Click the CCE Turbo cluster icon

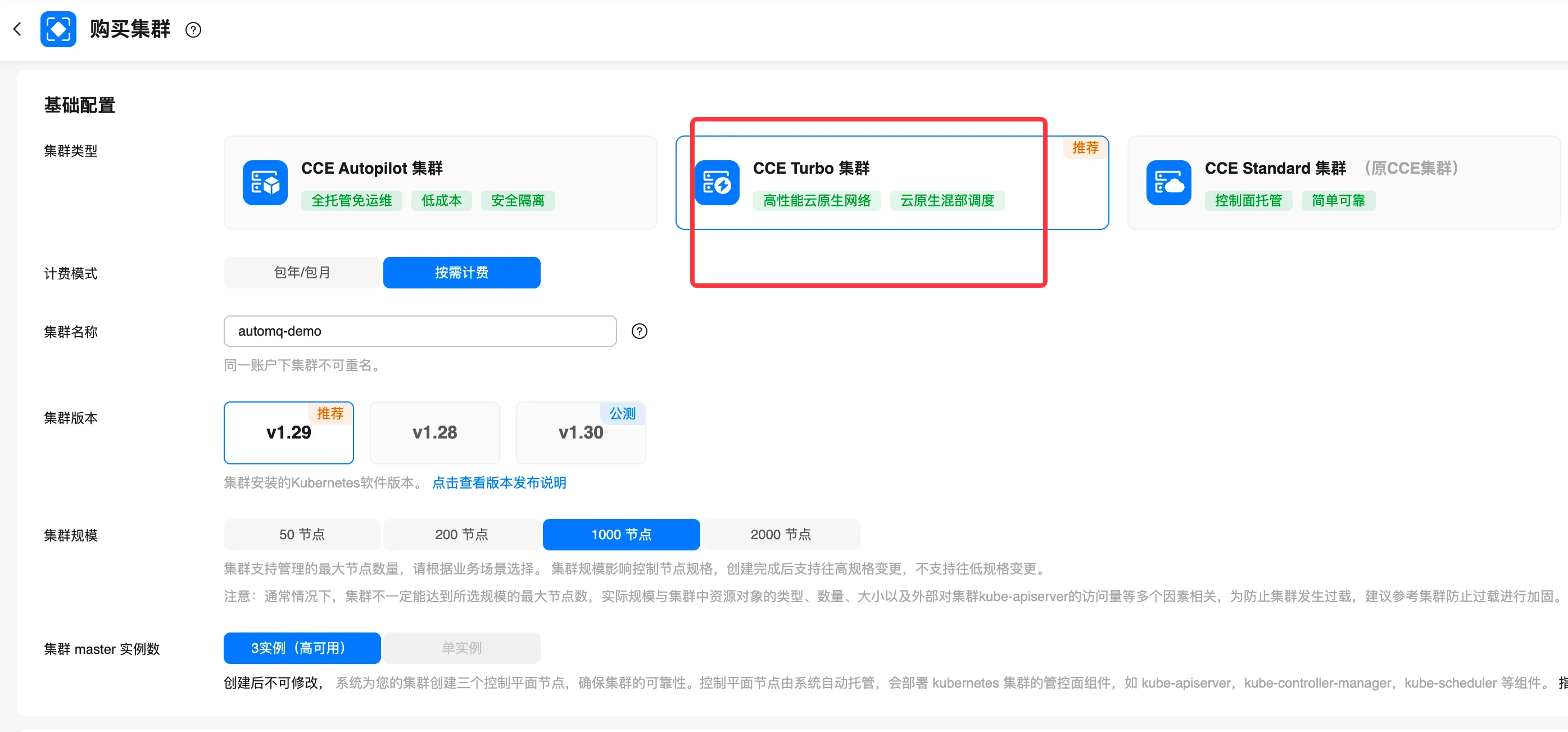point(717,183)
